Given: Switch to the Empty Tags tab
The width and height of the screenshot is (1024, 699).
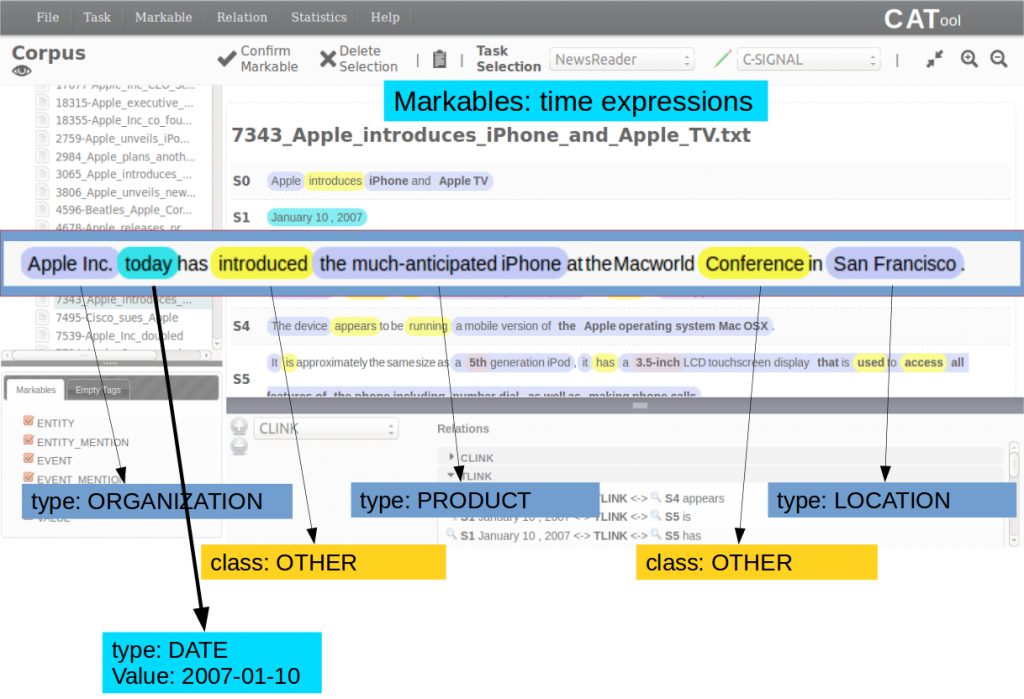Looking at the screenshot, I should 98,390.
